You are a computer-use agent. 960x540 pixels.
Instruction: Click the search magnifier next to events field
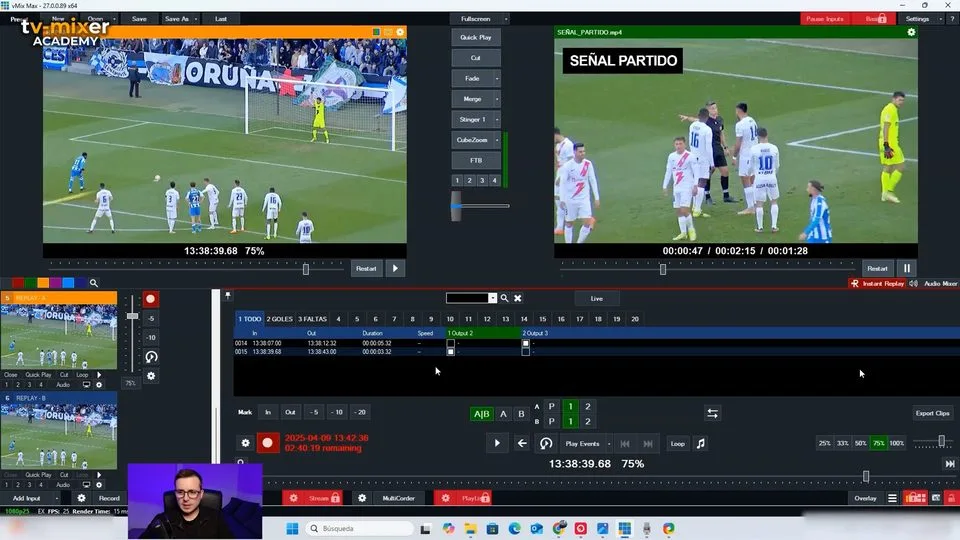click(x=504, y=298)
